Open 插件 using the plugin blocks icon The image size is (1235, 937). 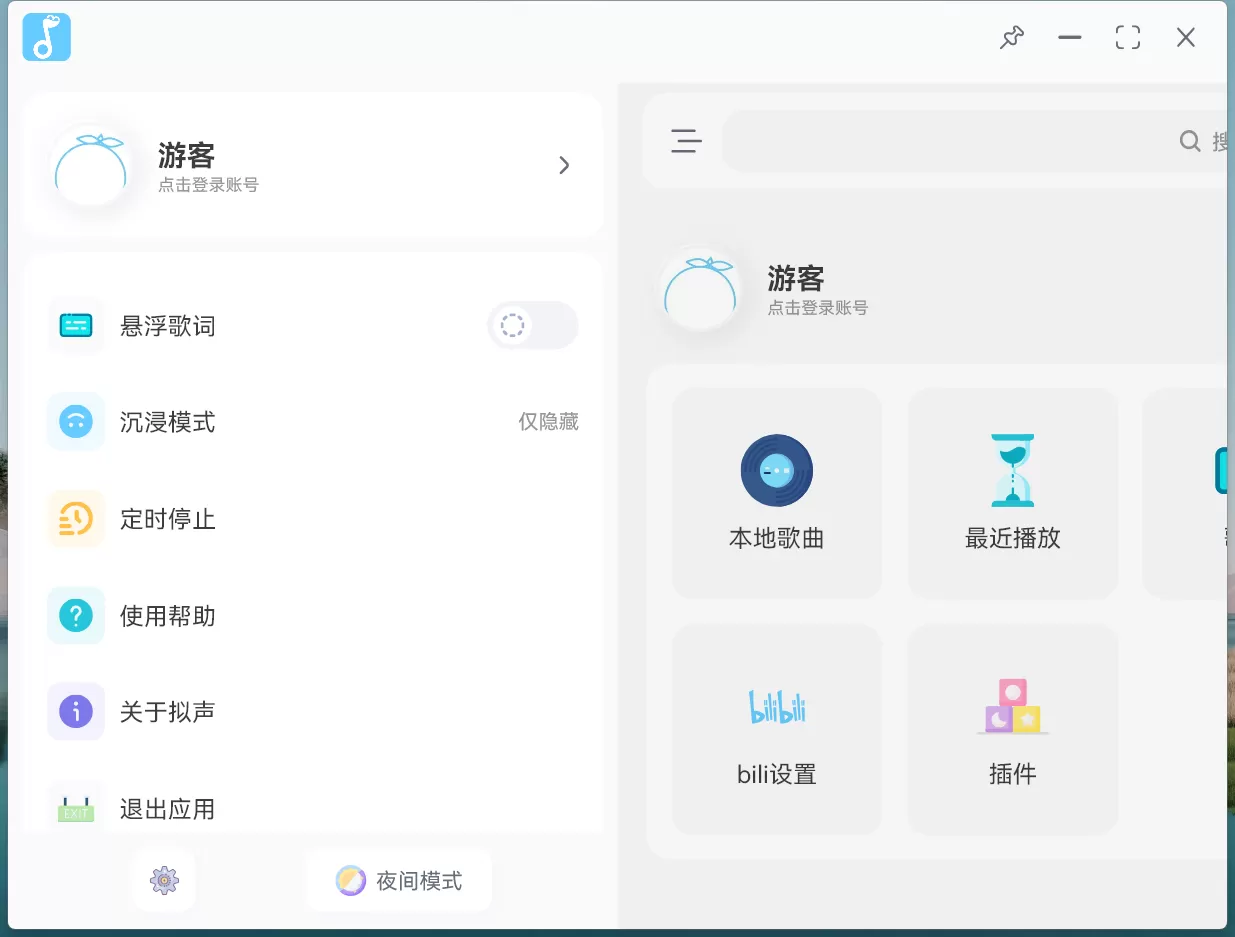tap(1012, 705)
